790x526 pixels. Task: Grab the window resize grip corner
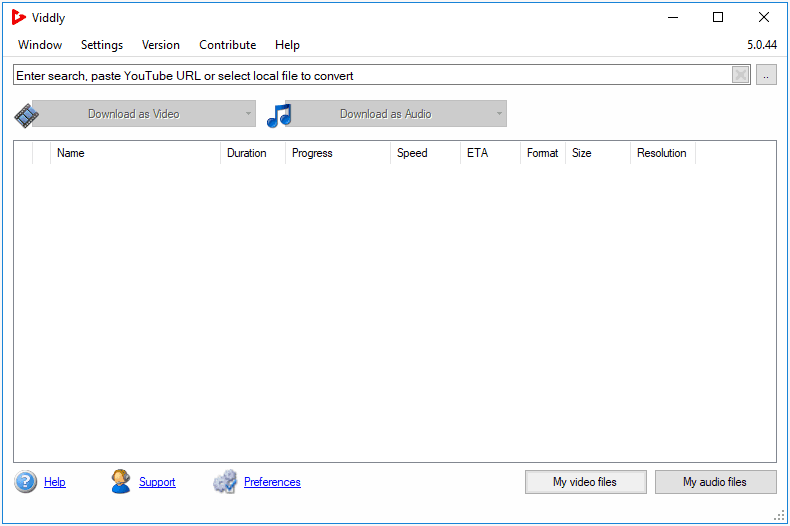779,515
